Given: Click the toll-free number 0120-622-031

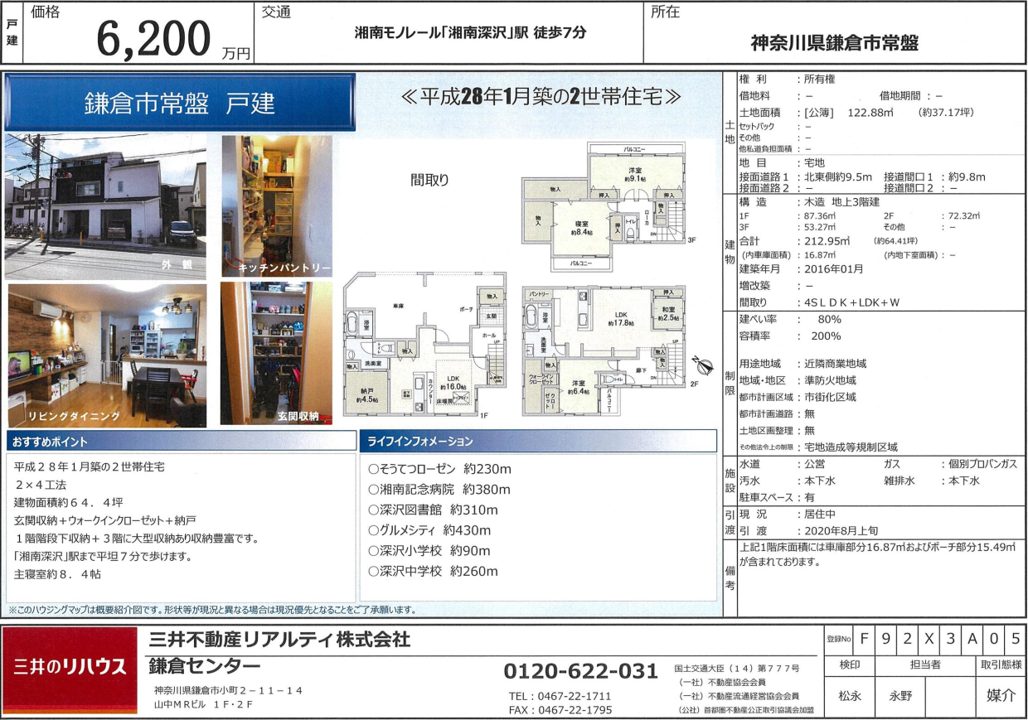Looking at the screenshot, I should pos(580,671).
